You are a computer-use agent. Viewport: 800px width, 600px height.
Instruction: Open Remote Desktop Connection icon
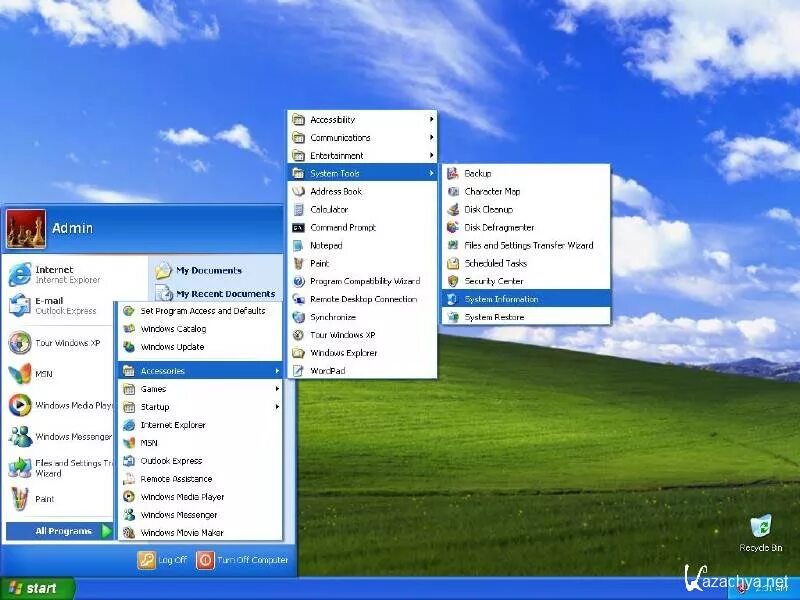point(298,299)
